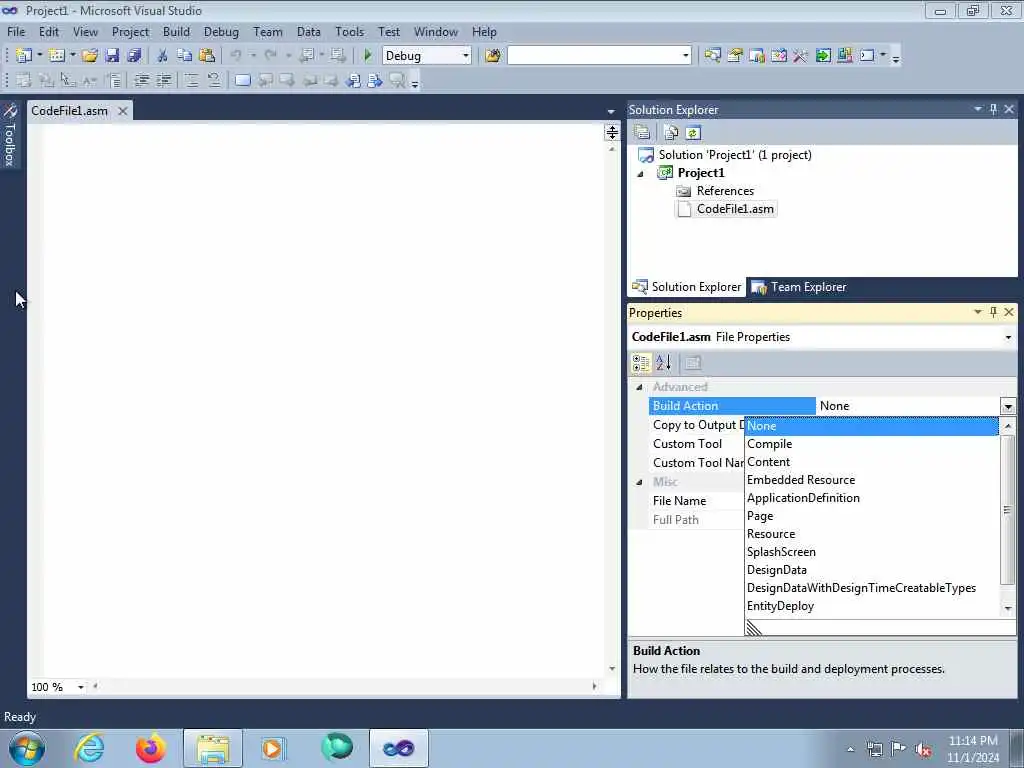Comment out selected lines icon
This screenshot has width=1024, height=768.
[191, 80]
